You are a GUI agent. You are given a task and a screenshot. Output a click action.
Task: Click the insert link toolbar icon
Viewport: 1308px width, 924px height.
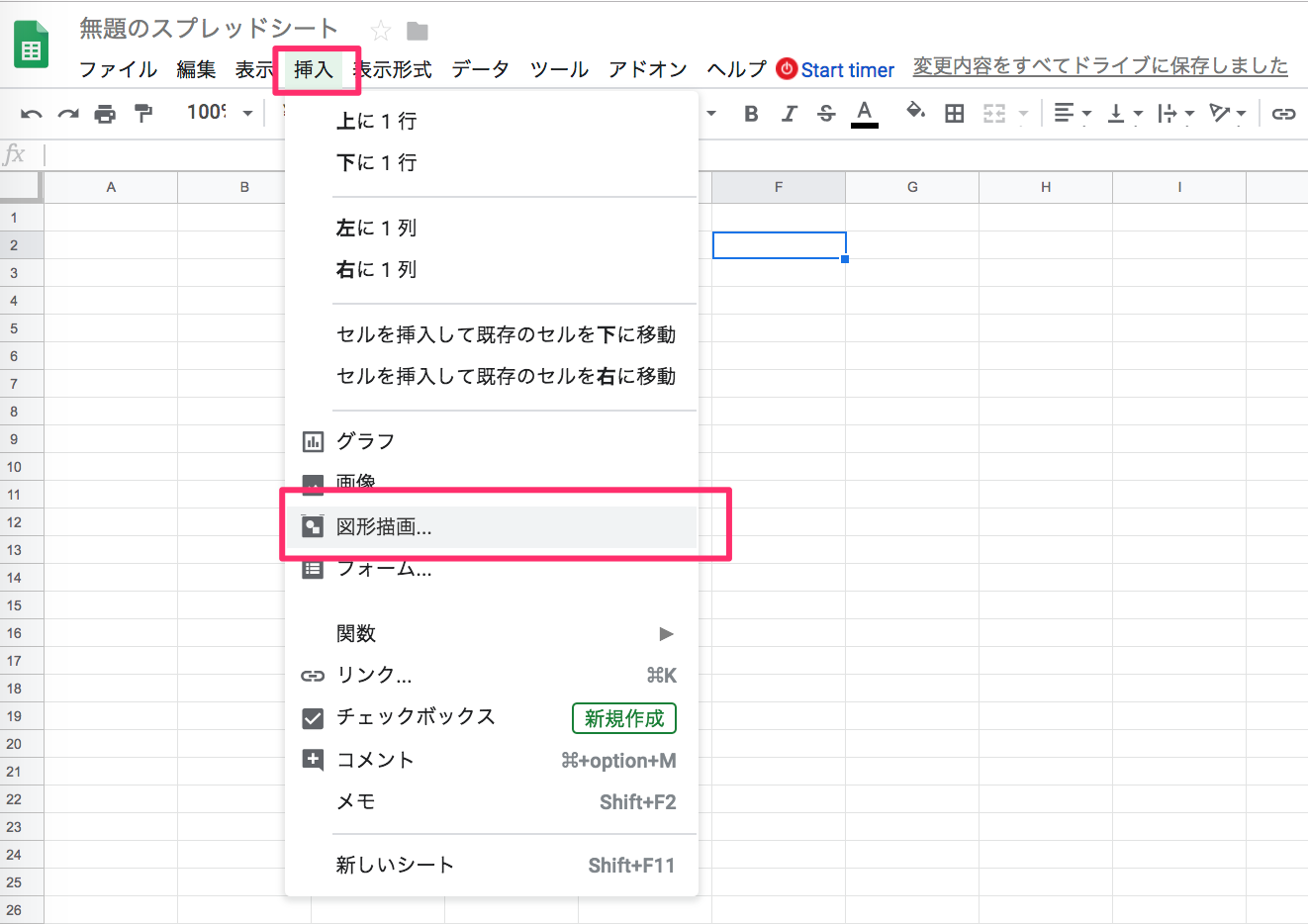1283,114
